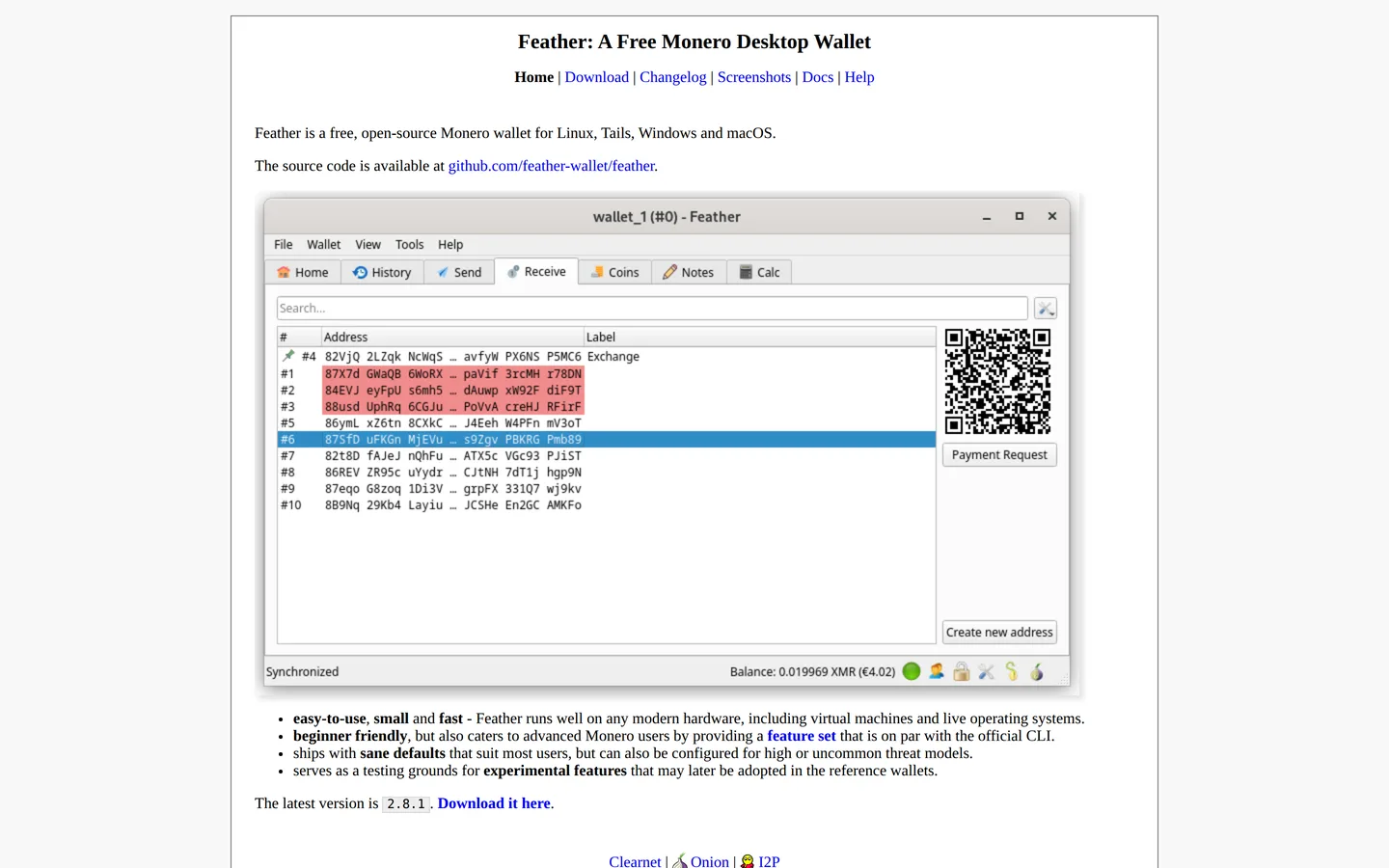
Task: Open the Onion footer link
Action: [x=710, y=861]
